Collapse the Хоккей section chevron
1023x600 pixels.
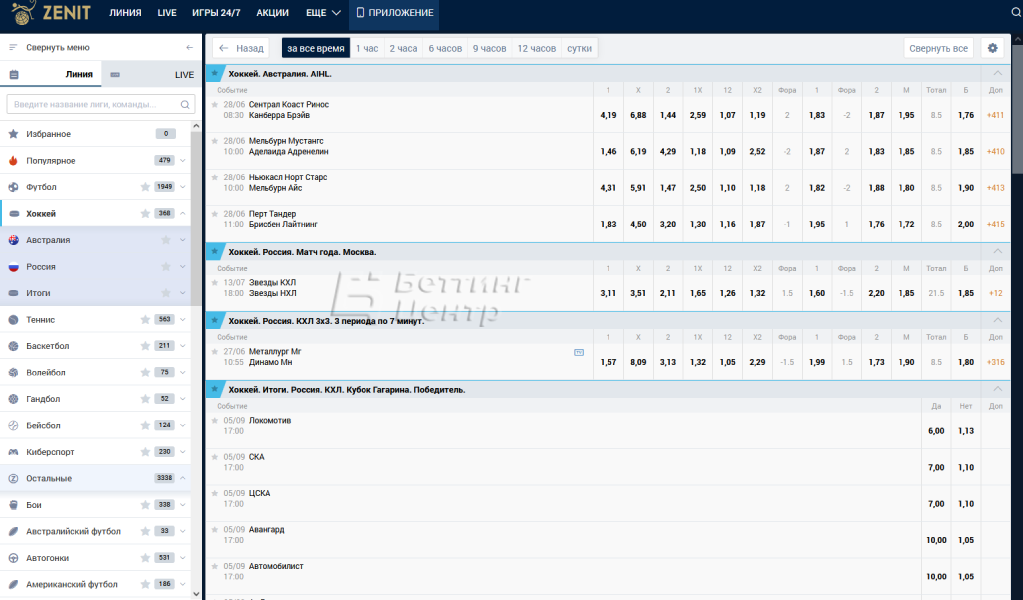click(183, 213)
